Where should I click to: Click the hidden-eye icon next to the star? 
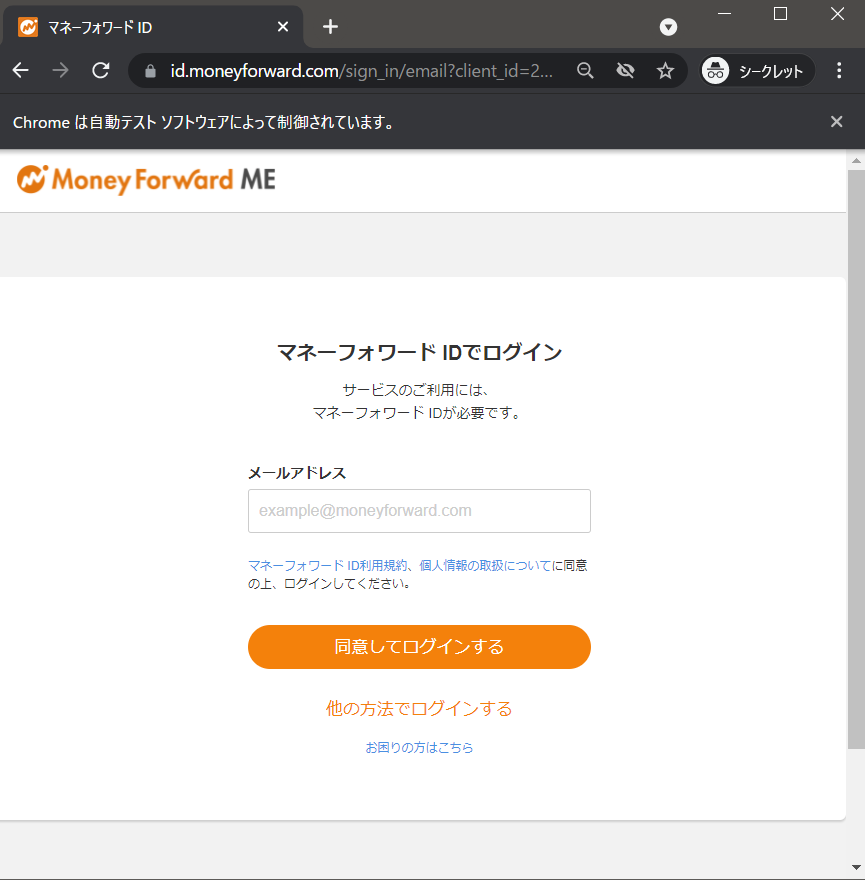point(625,70)
